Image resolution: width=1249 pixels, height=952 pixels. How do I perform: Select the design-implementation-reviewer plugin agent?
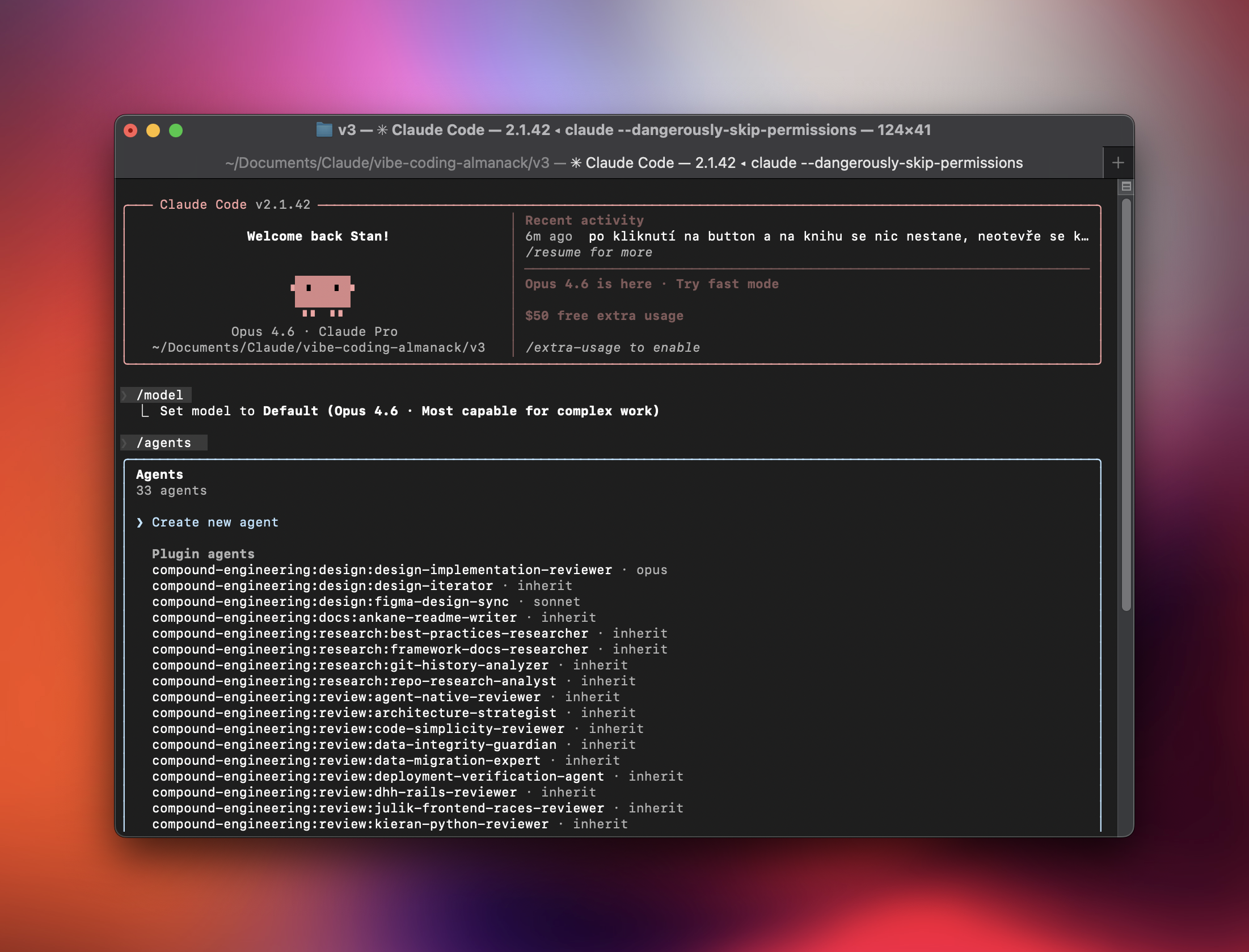pyautogui.click(x=382, y=570)
